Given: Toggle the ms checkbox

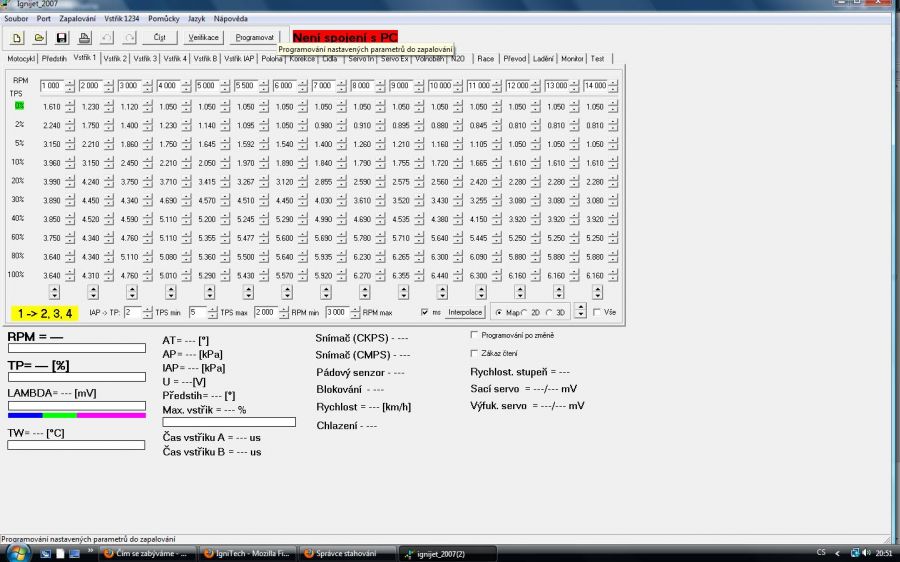Looking at the screenshot, I should (424, 312).
